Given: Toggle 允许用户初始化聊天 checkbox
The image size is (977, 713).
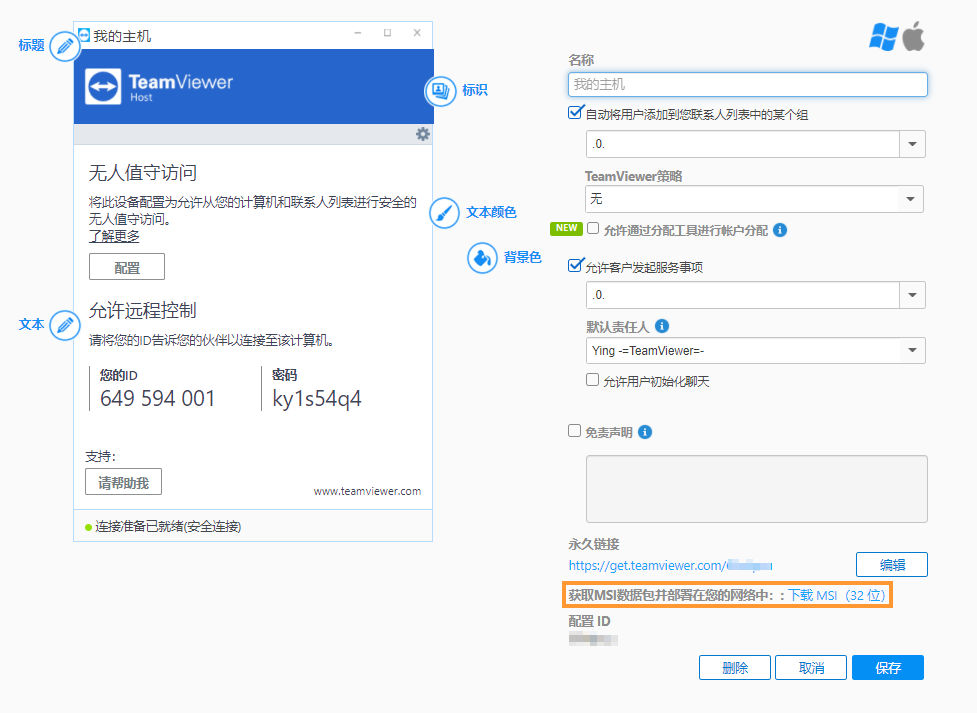Looking at the screenshot, I should (x=593, y=380).
